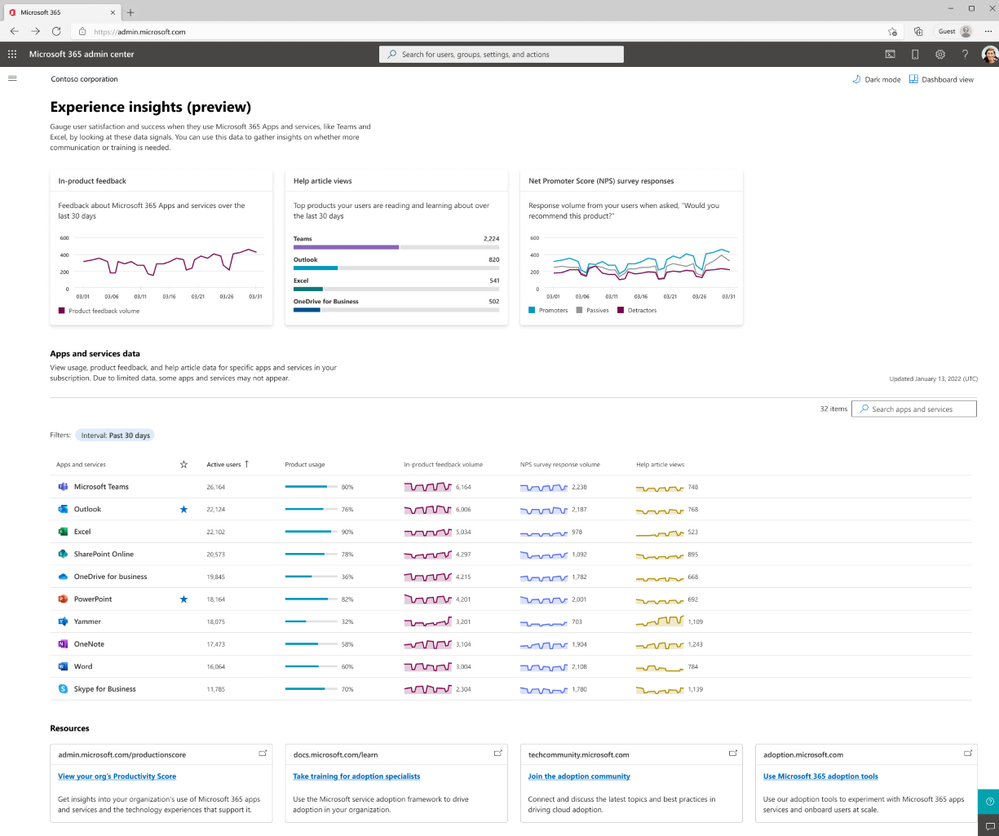Switch to Dashboard view
Screen dimensions: 999x836
[x=941, y=80]
